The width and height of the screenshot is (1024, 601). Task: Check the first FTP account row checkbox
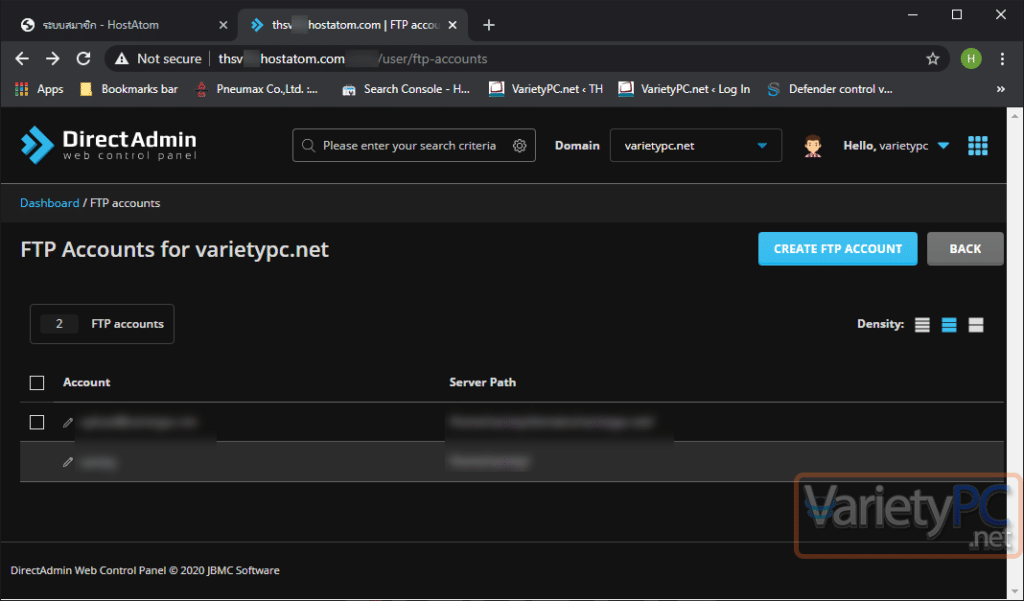tap(37, 423)
